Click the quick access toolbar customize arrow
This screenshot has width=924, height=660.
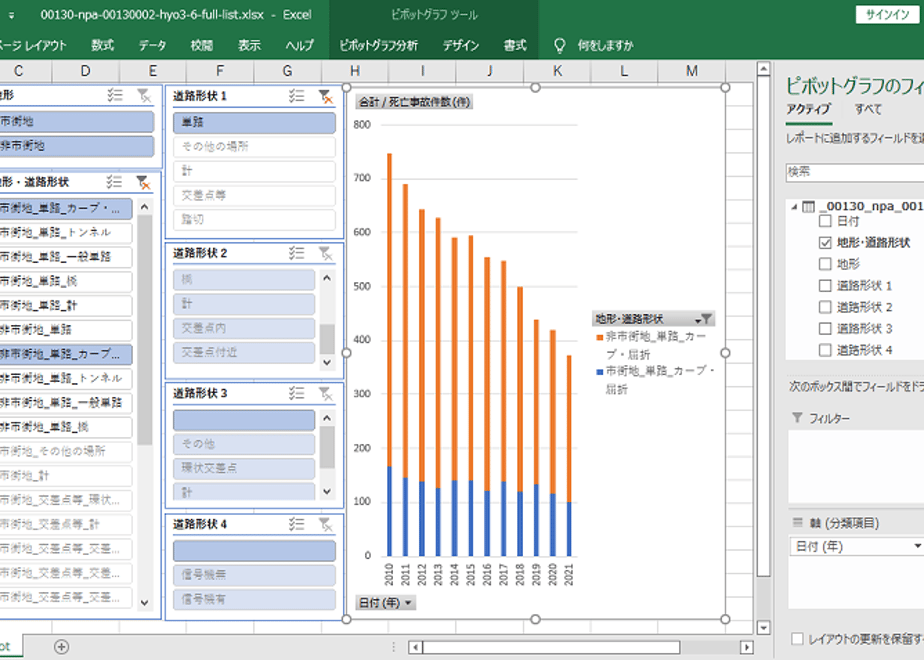(11, 15)
